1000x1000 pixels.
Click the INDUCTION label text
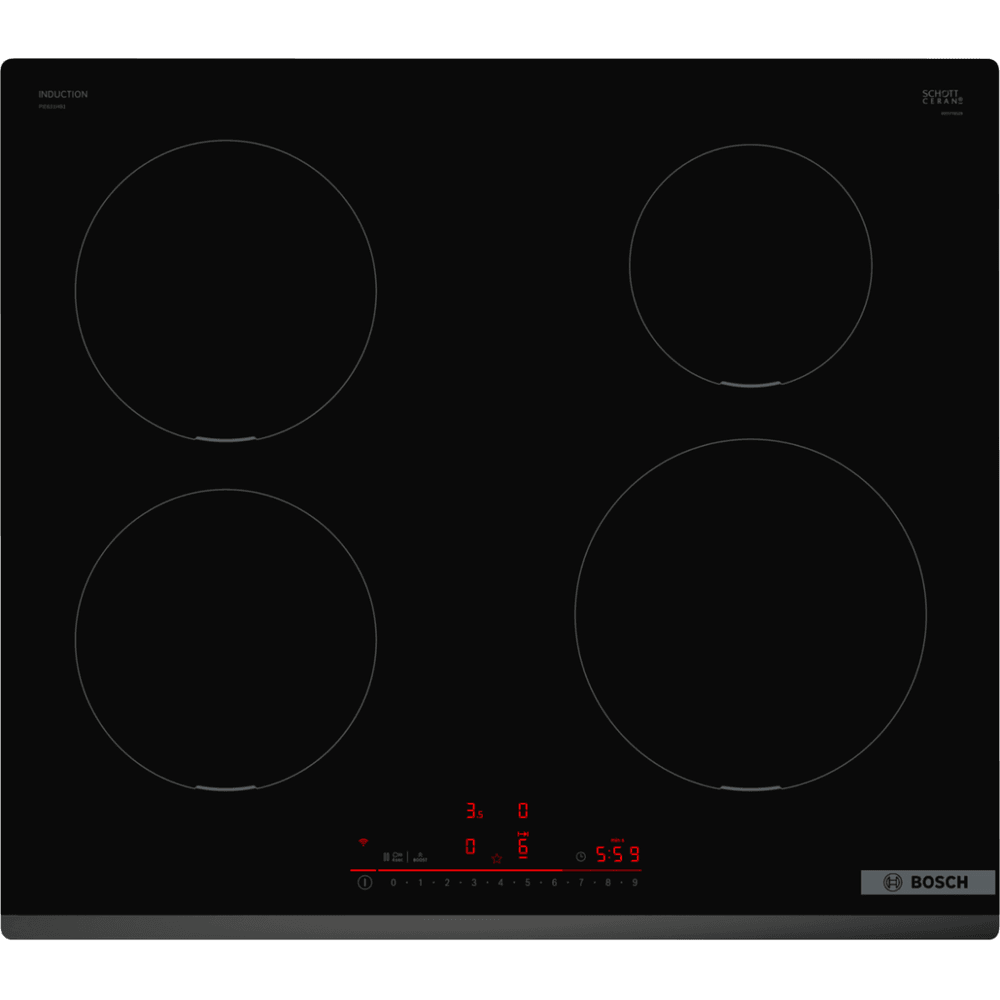pyautogui.click(x=63, y=94)
